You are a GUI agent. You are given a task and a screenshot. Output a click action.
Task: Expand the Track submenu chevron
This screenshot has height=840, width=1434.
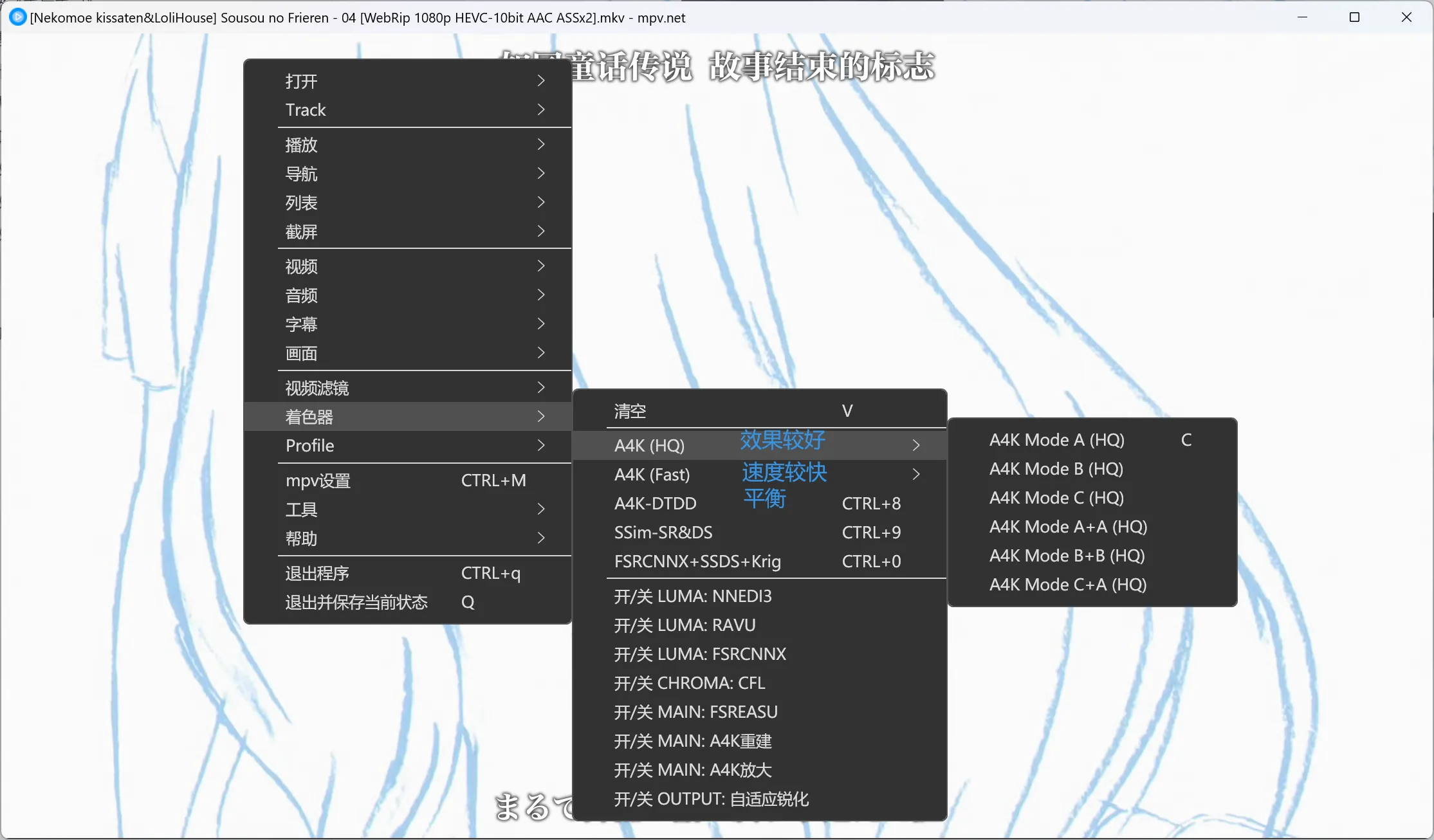[x=540, y=110]
